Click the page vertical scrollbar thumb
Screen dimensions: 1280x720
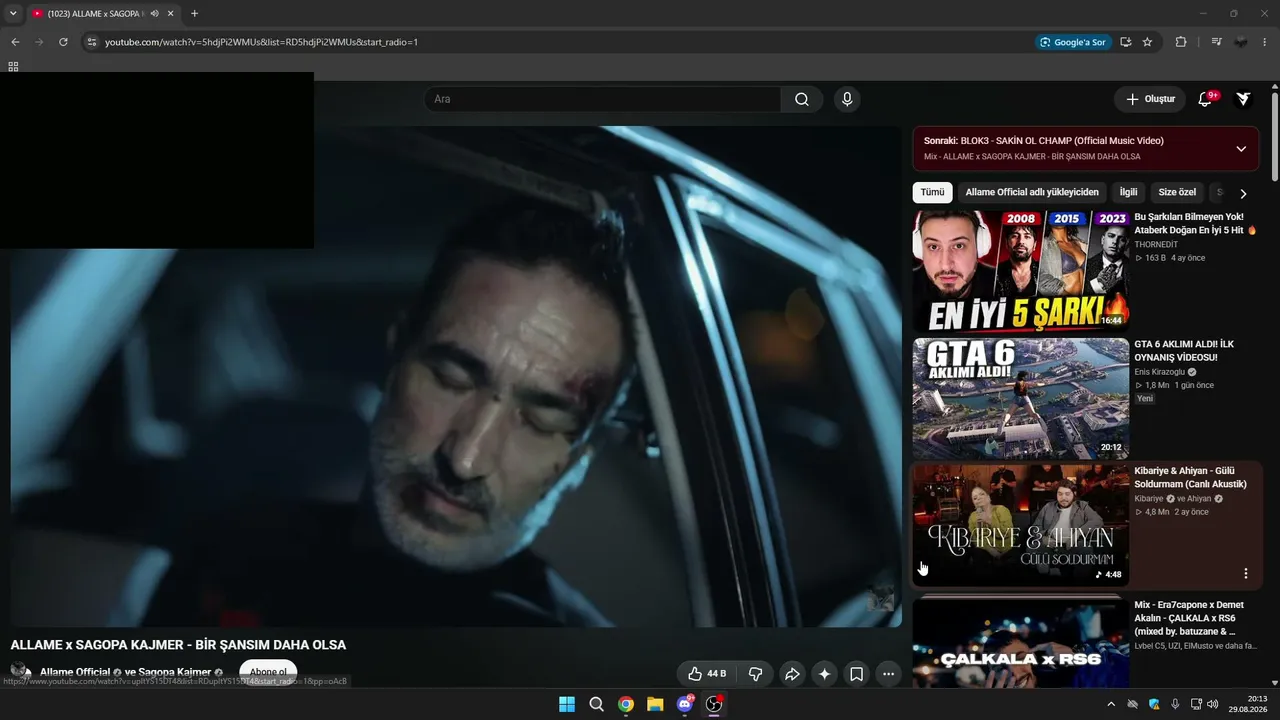tap(1275, 137)
